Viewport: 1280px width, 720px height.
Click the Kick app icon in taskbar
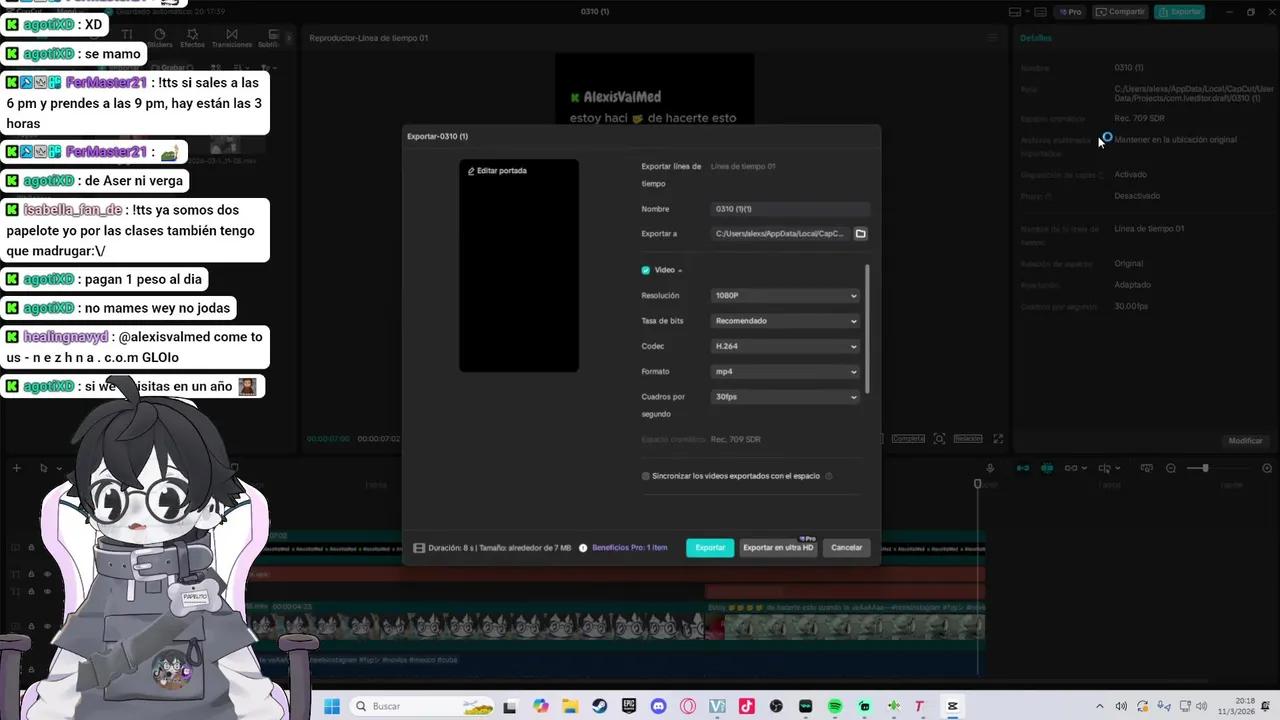(x=865, y=706)
